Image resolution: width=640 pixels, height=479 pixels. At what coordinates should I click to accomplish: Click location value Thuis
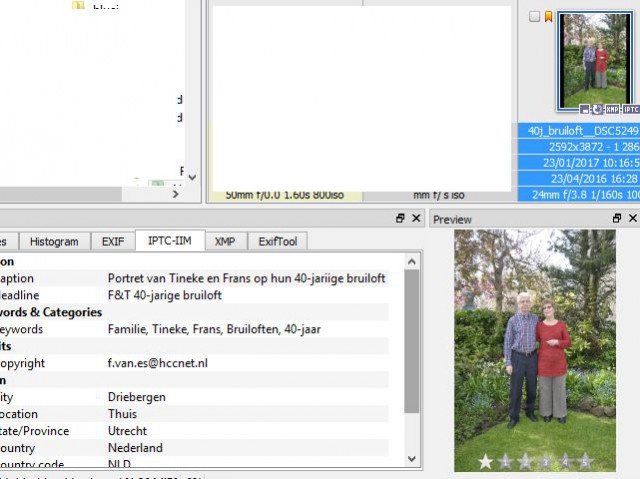coord(122,414)
